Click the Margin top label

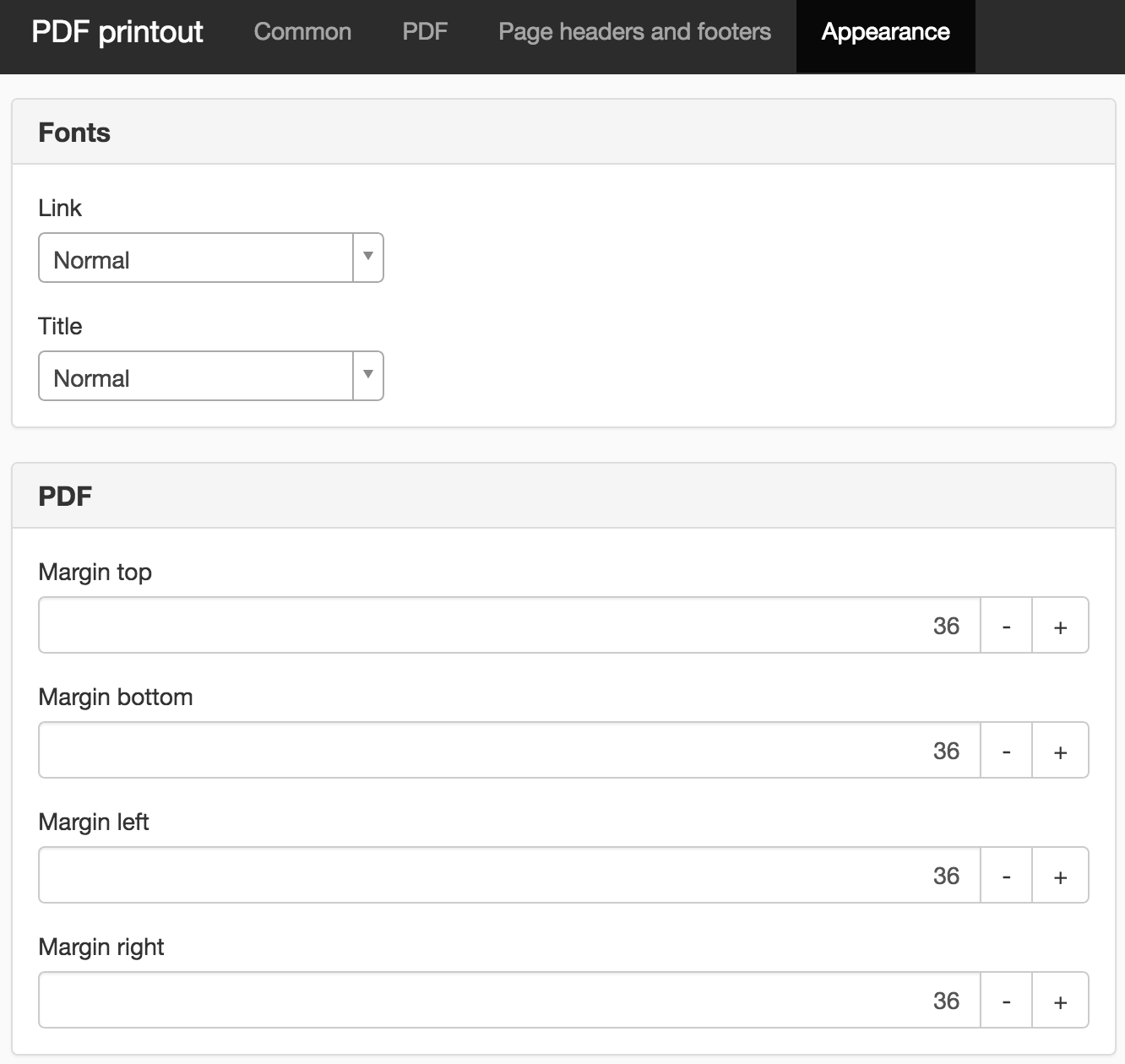tap(95, 573)
